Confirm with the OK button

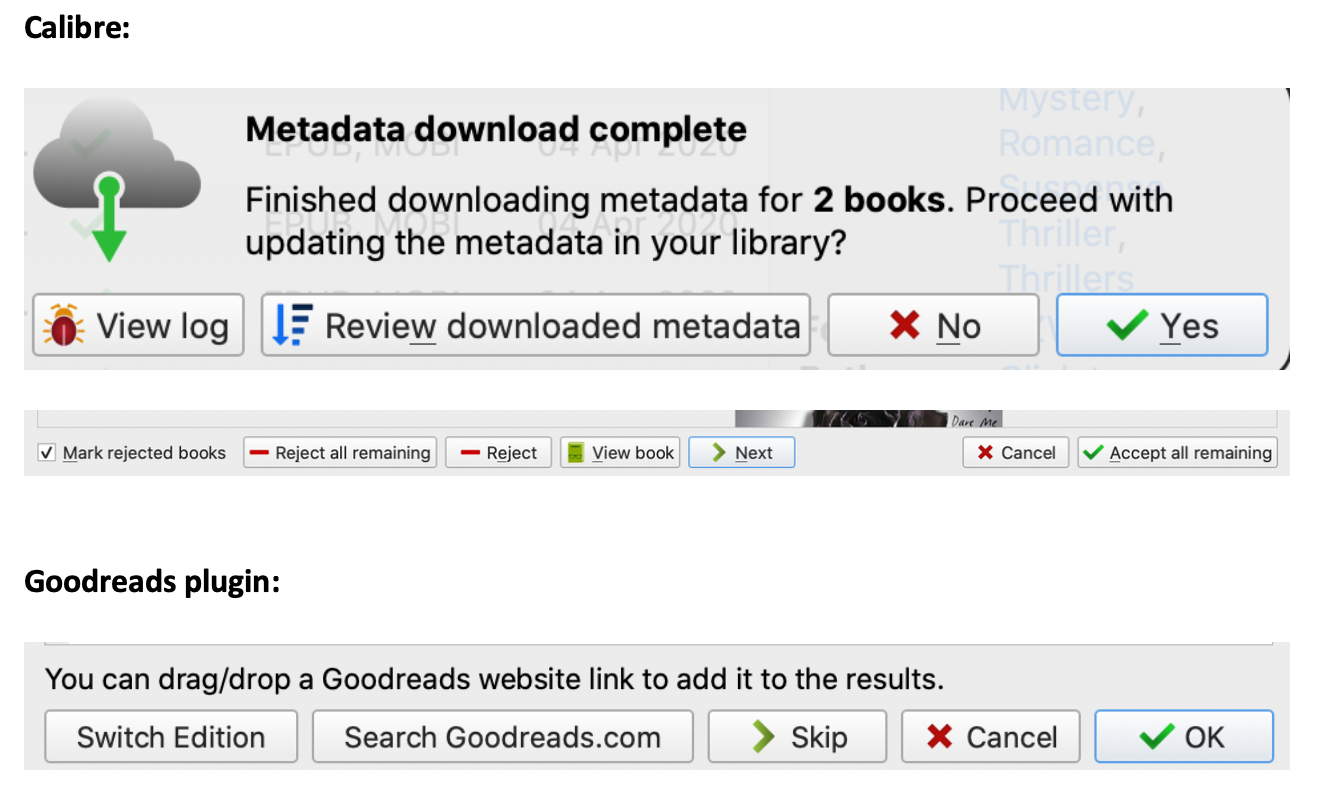click(x=1183, y=737)
